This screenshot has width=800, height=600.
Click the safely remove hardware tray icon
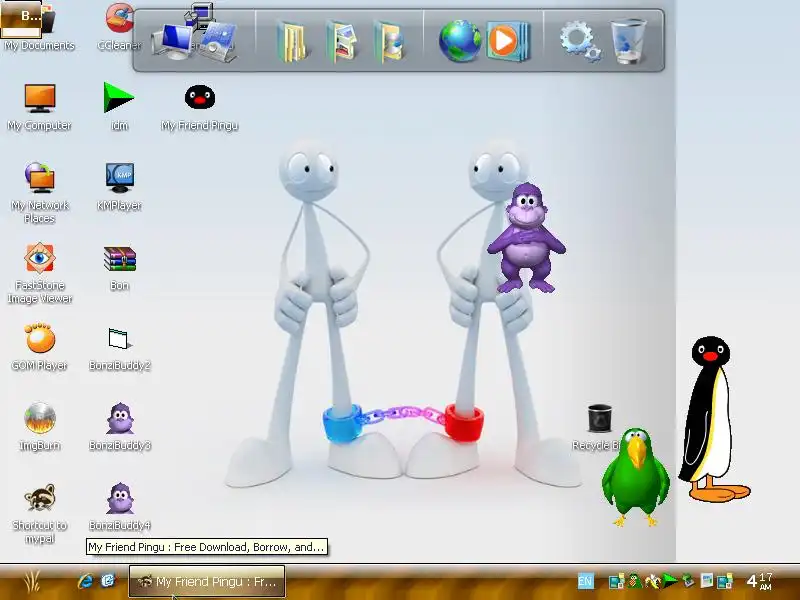pos(688,581)
